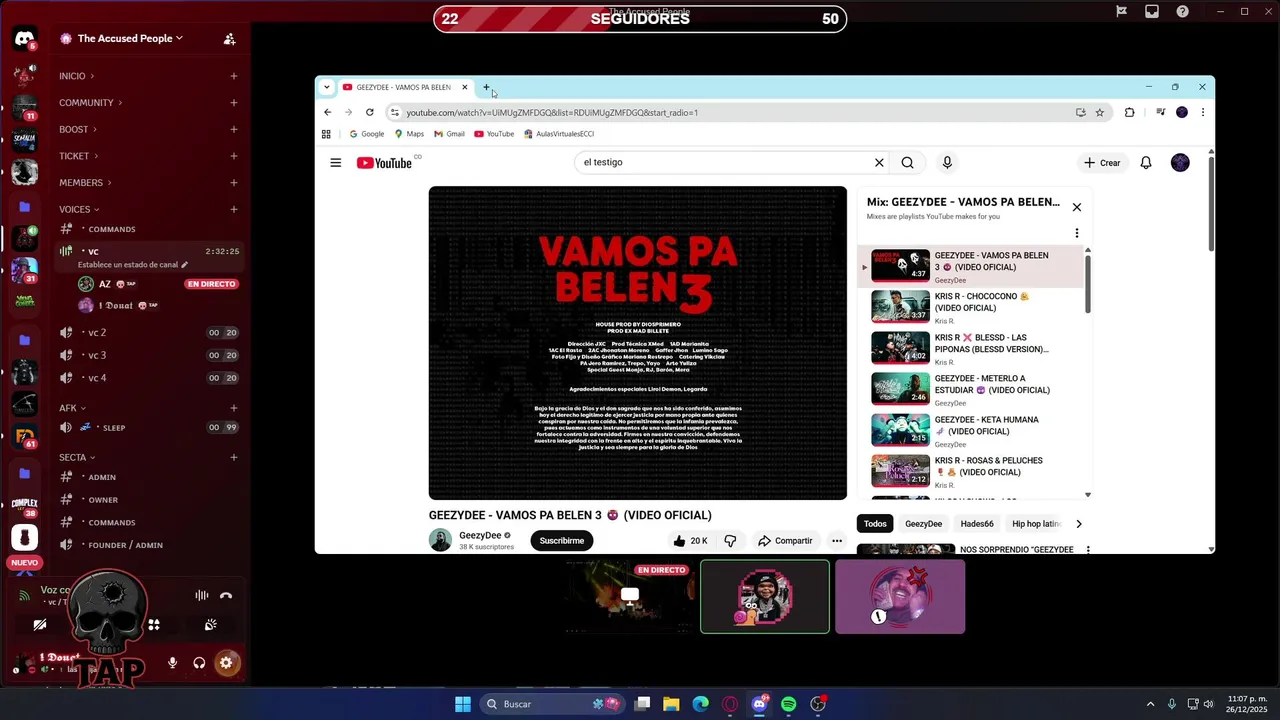Like the video with 20 K likes
1280x720 pixels.
pos(691,541)
